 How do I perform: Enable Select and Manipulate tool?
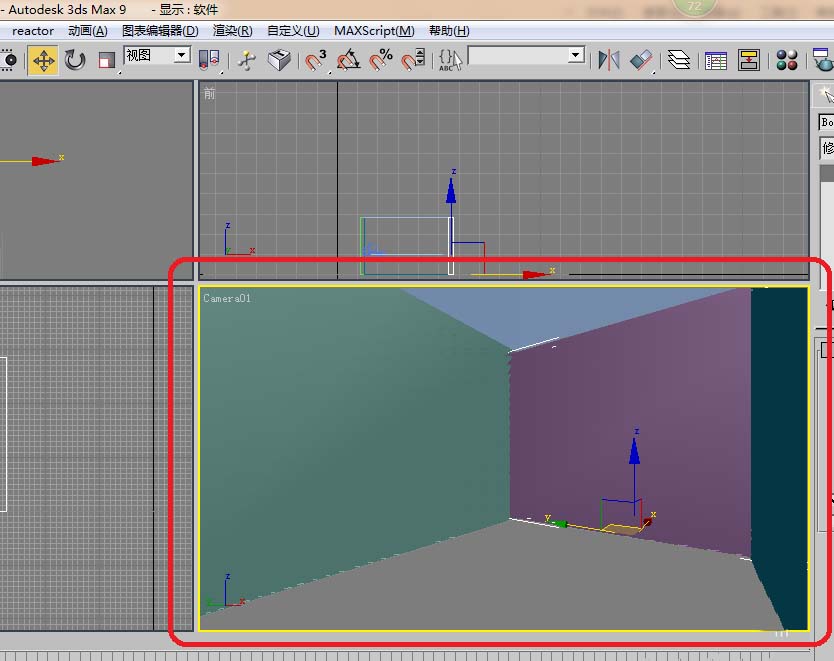click(x=246, y=61)
